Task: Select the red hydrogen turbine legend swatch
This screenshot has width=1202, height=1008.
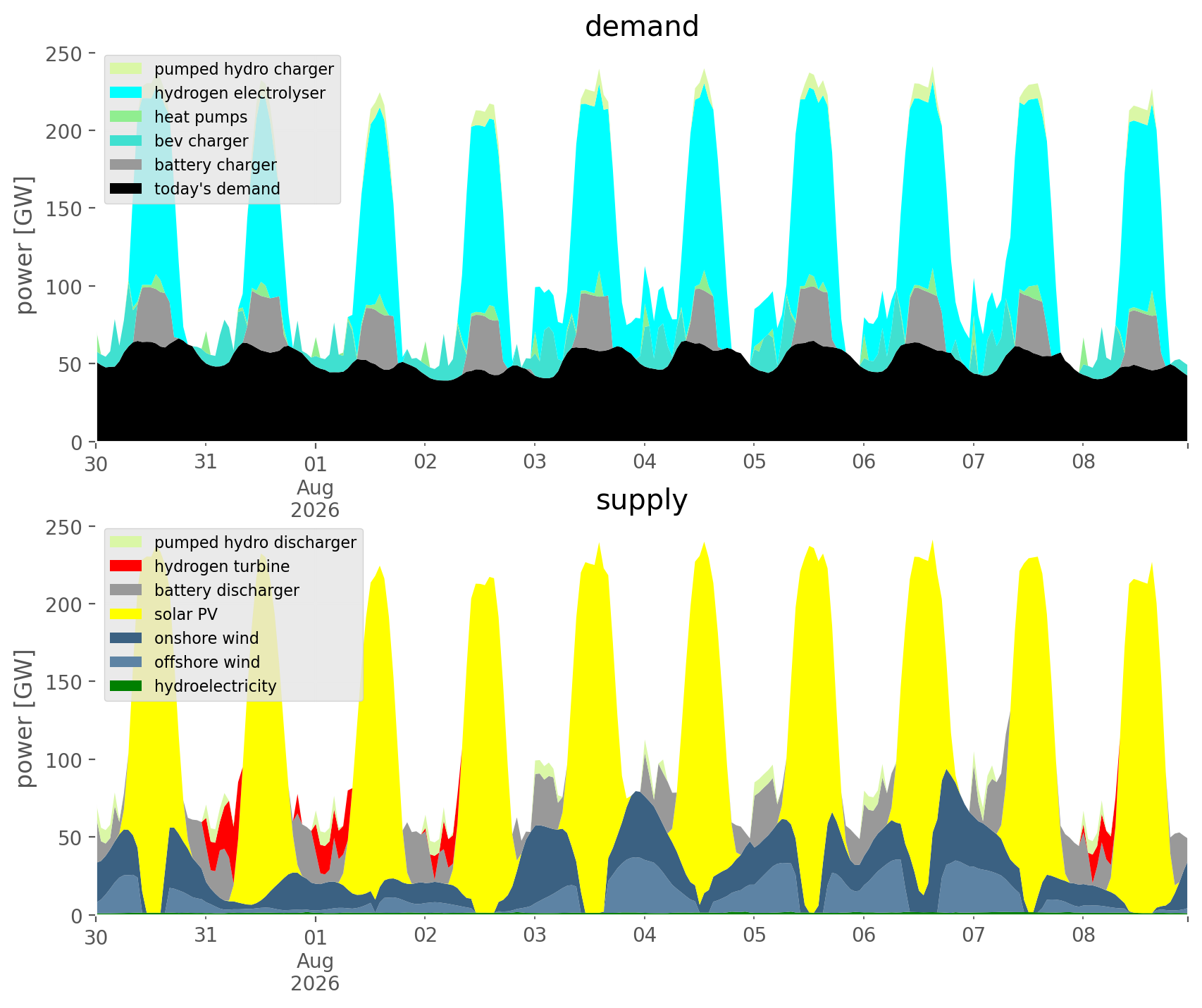Action: point(127,566)
